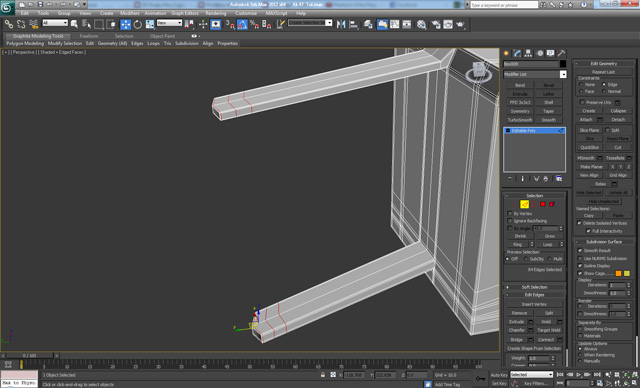Select the None constraint radio button

pyautogui.click(x=581, y=84)
